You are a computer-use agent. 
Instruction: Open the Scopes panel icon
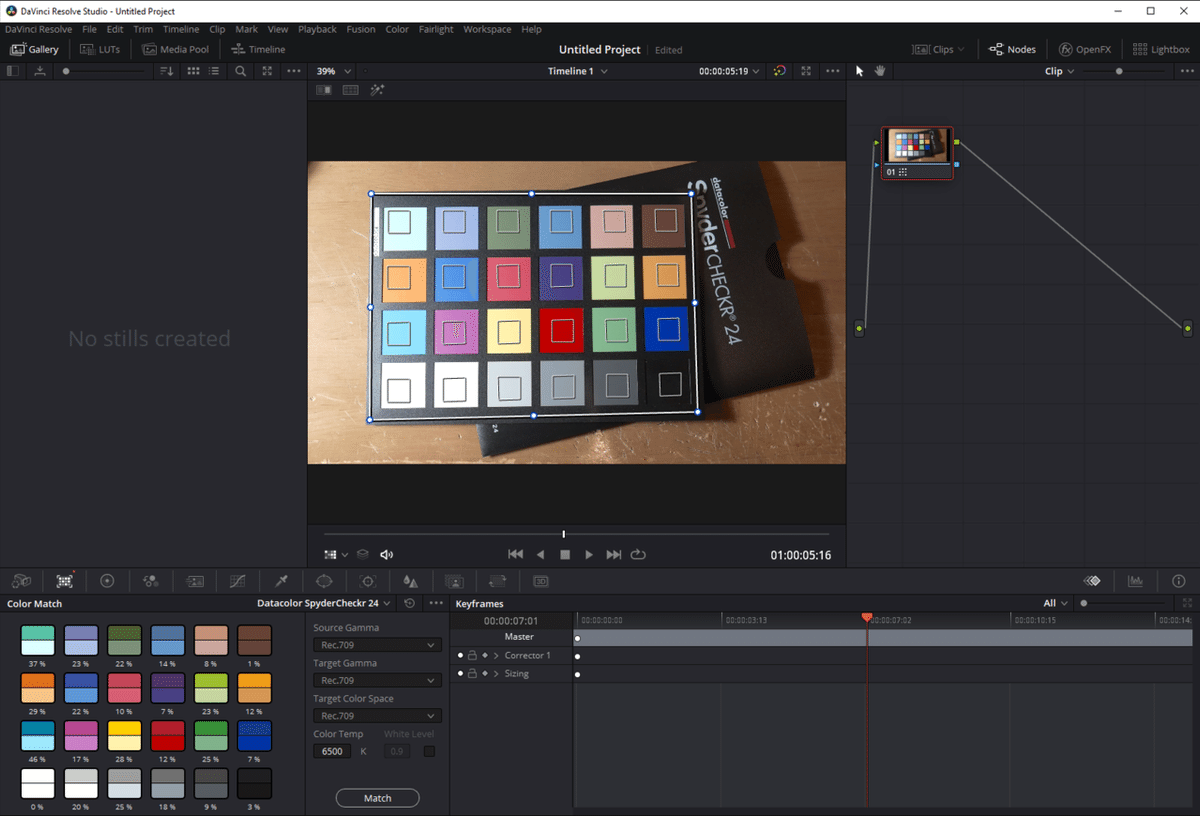[1136, 581]
